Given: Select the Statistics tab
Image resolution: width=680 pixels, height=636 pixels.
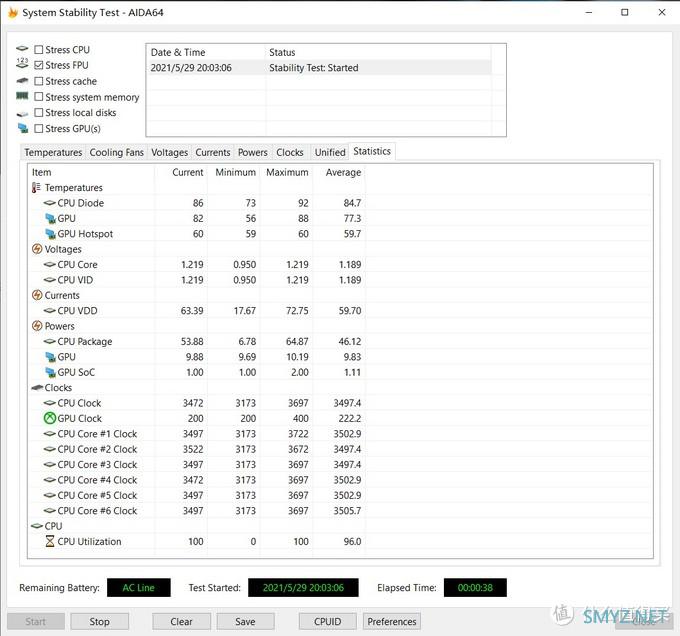Looking at the screenshot, I should 372,151.
